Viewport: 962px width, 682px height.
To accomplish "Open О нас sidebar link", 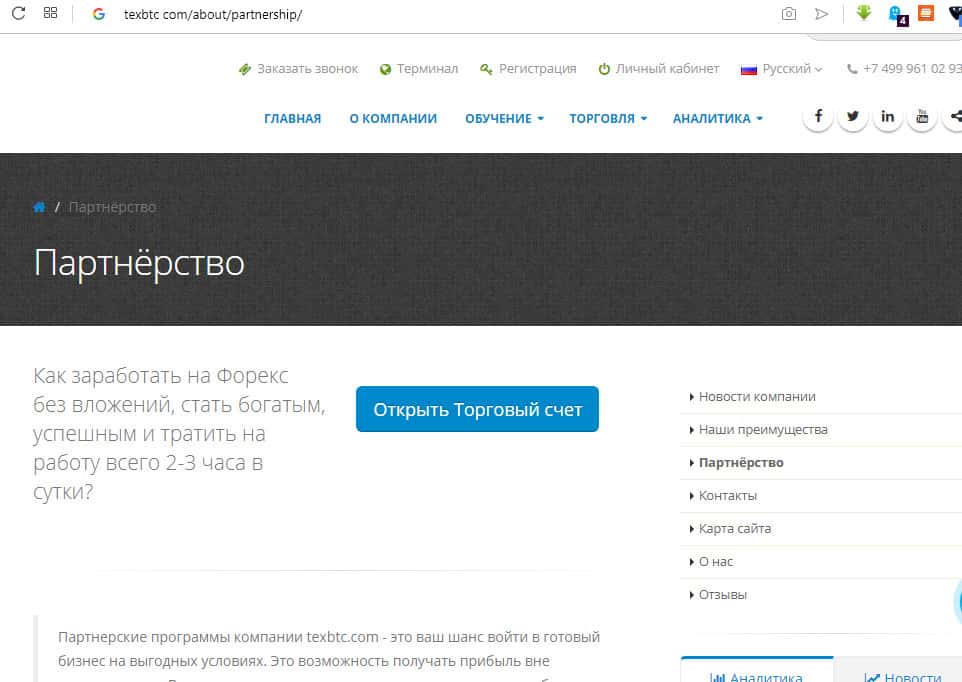I will point(715,562).
